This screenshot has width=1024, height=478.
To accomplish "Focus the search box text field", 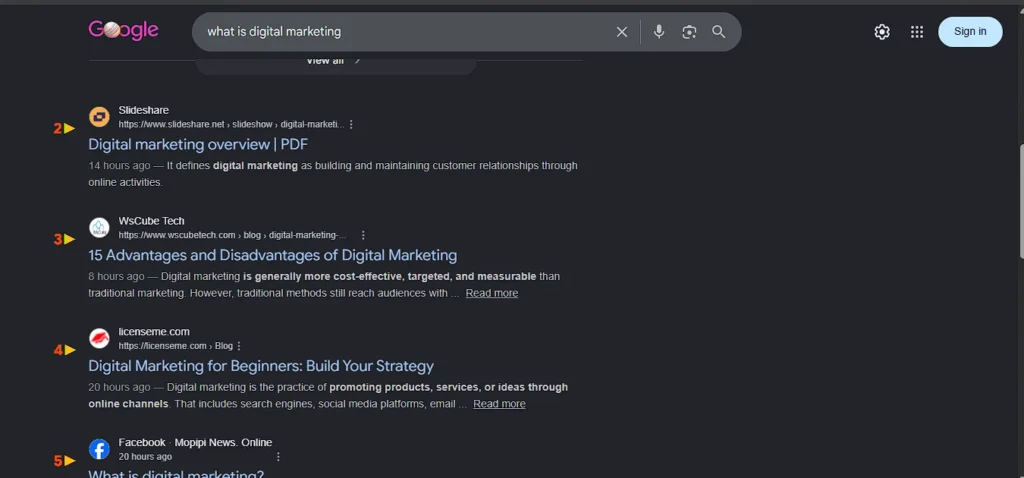I will click(x=405, y=31).
